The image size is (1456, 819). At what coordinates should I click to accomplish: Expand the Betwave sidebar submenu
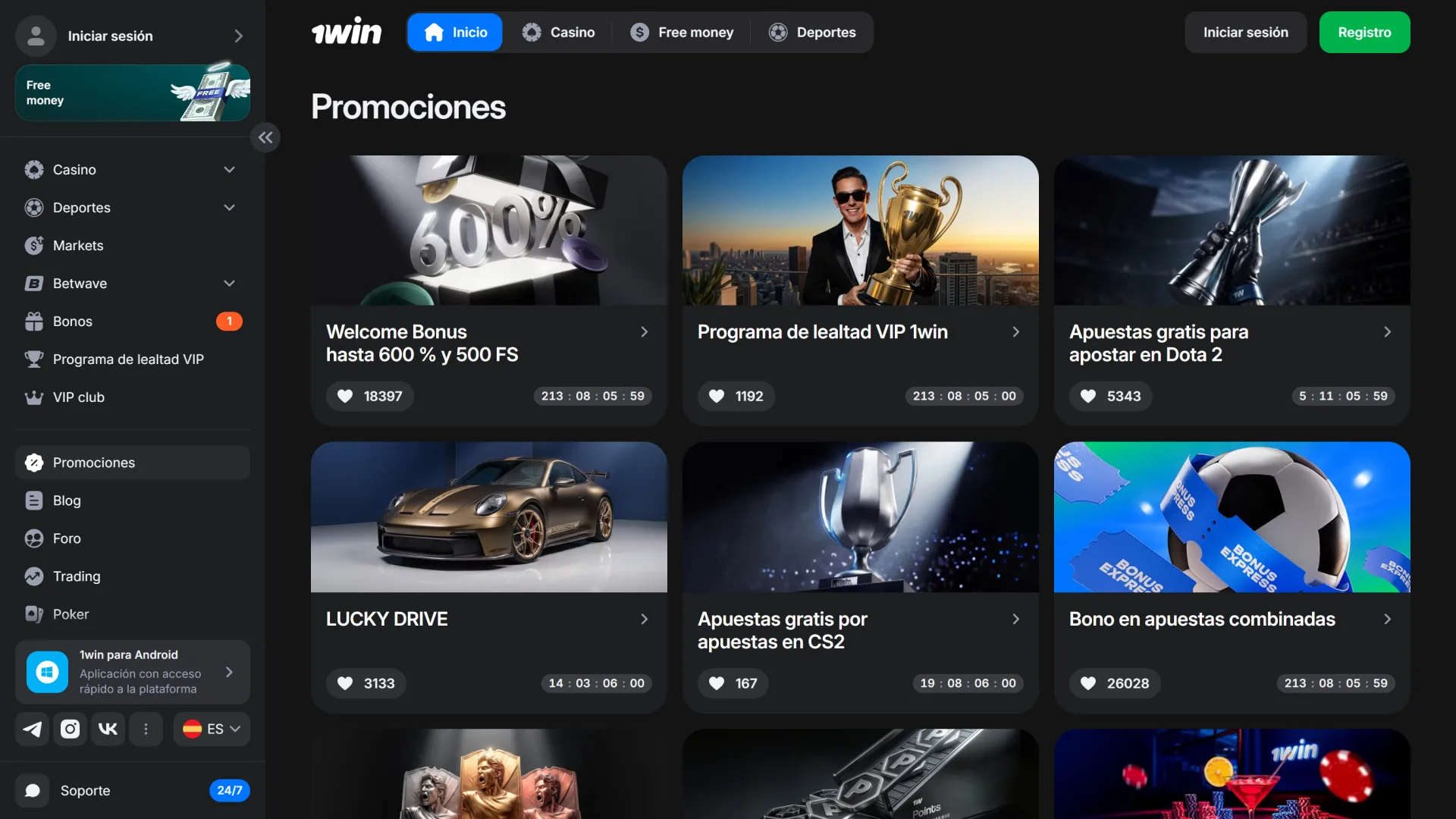229,283
